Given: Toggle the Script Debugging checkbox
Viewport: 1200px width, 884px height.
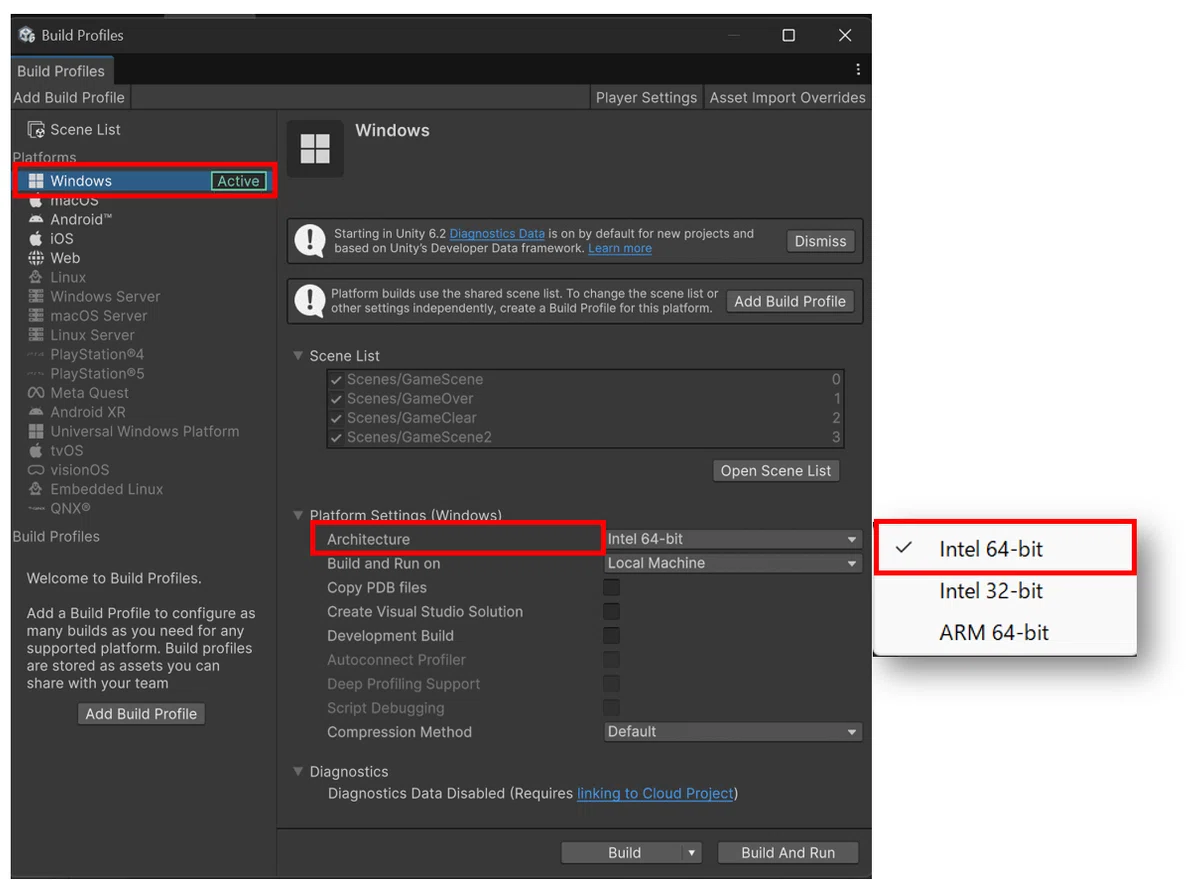Looking at the screenshot, I should tap(611, 707).
